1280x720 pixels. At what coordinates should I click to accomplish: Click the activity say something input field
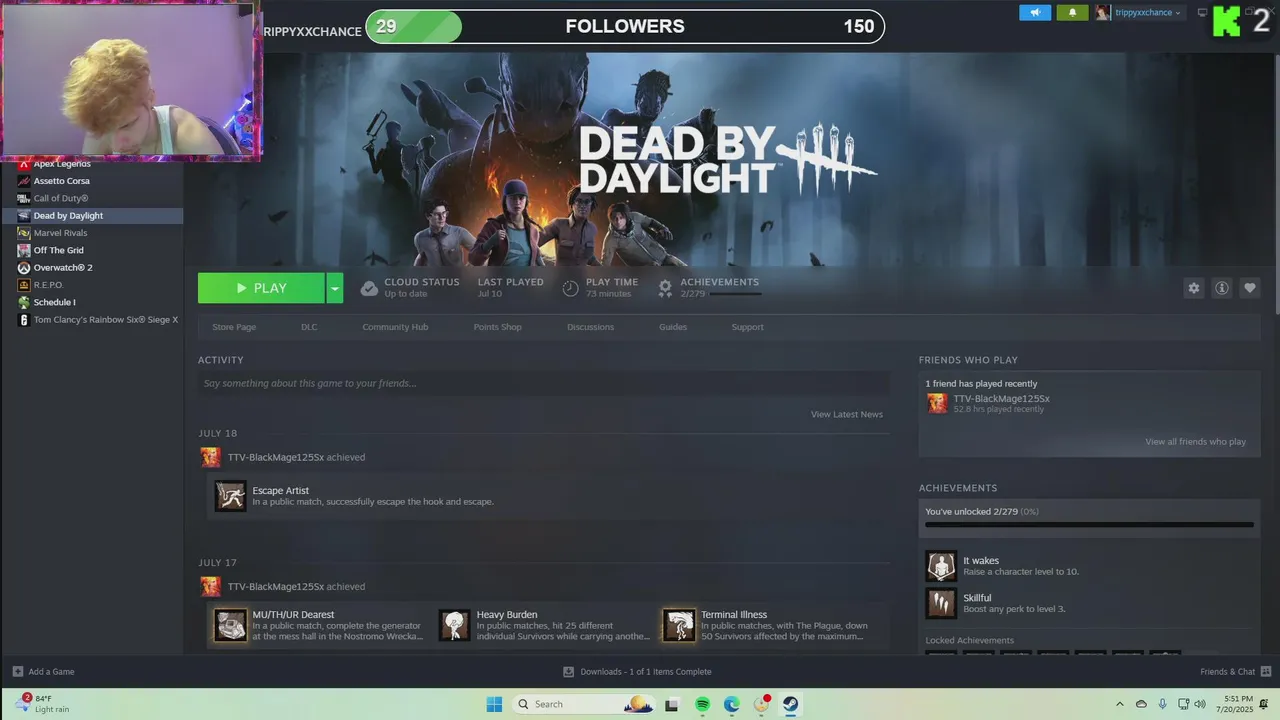coord(544,383)
